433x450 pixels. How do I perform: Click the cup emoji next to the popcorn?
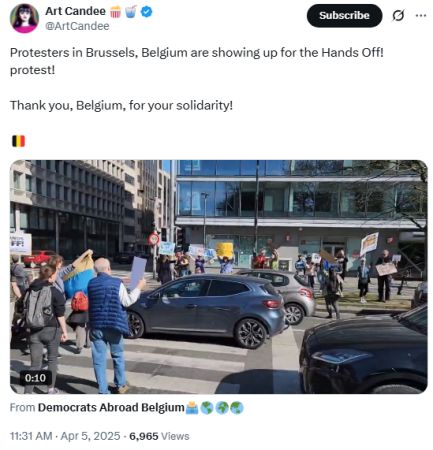click(x=131, y=12)
